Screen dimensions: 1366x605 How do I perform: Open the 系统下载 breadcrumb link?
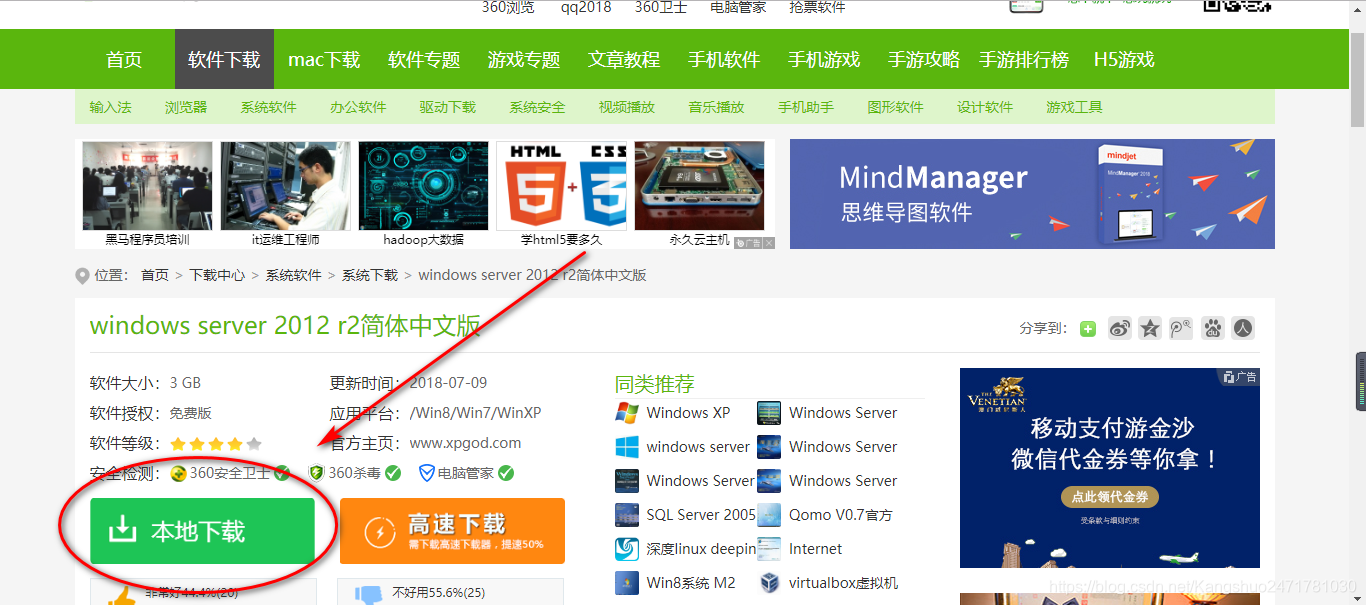(x=370, y=275)
